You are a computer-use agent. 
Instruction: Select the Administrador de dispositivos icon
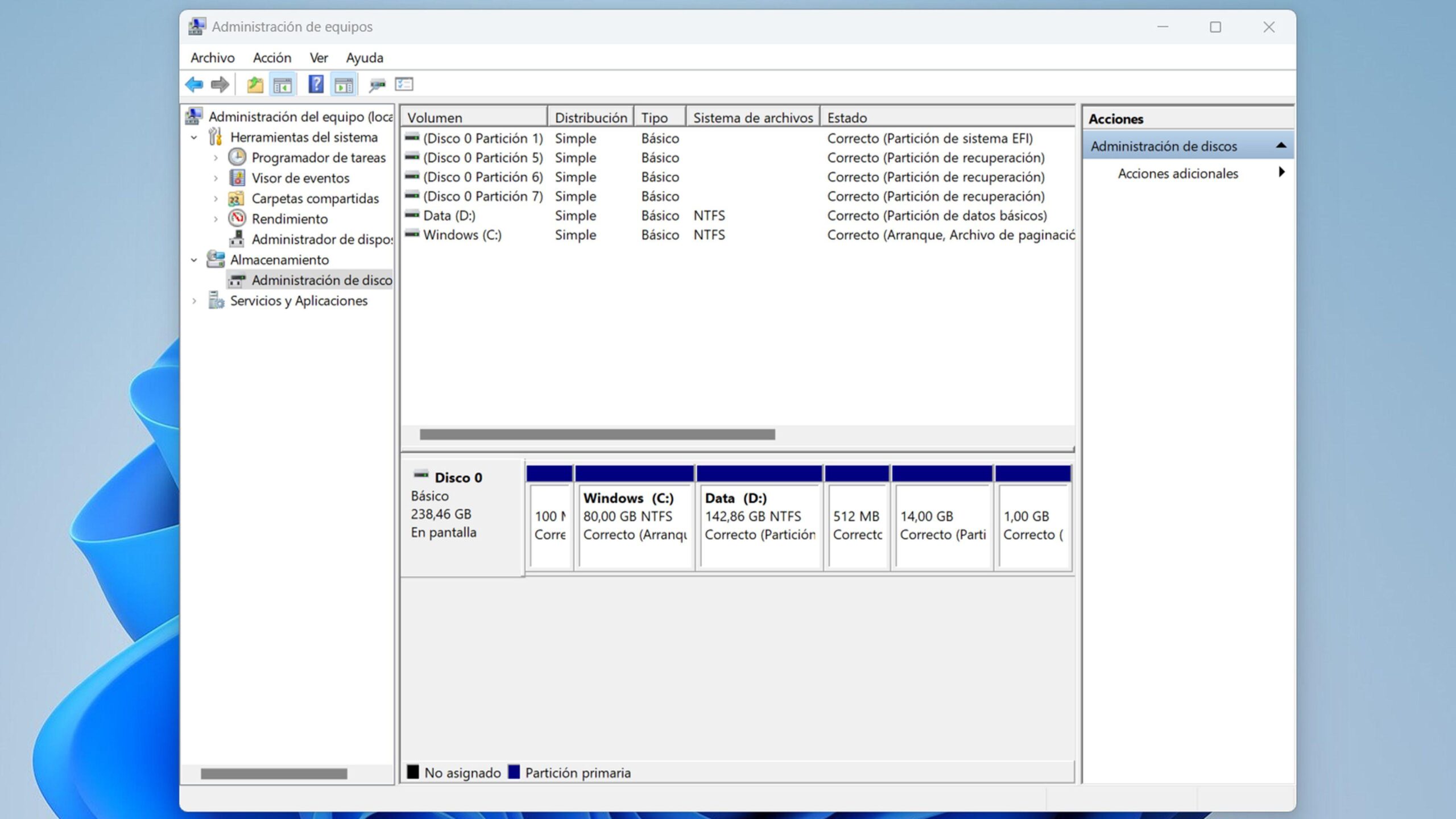click(x=237, y=239)
